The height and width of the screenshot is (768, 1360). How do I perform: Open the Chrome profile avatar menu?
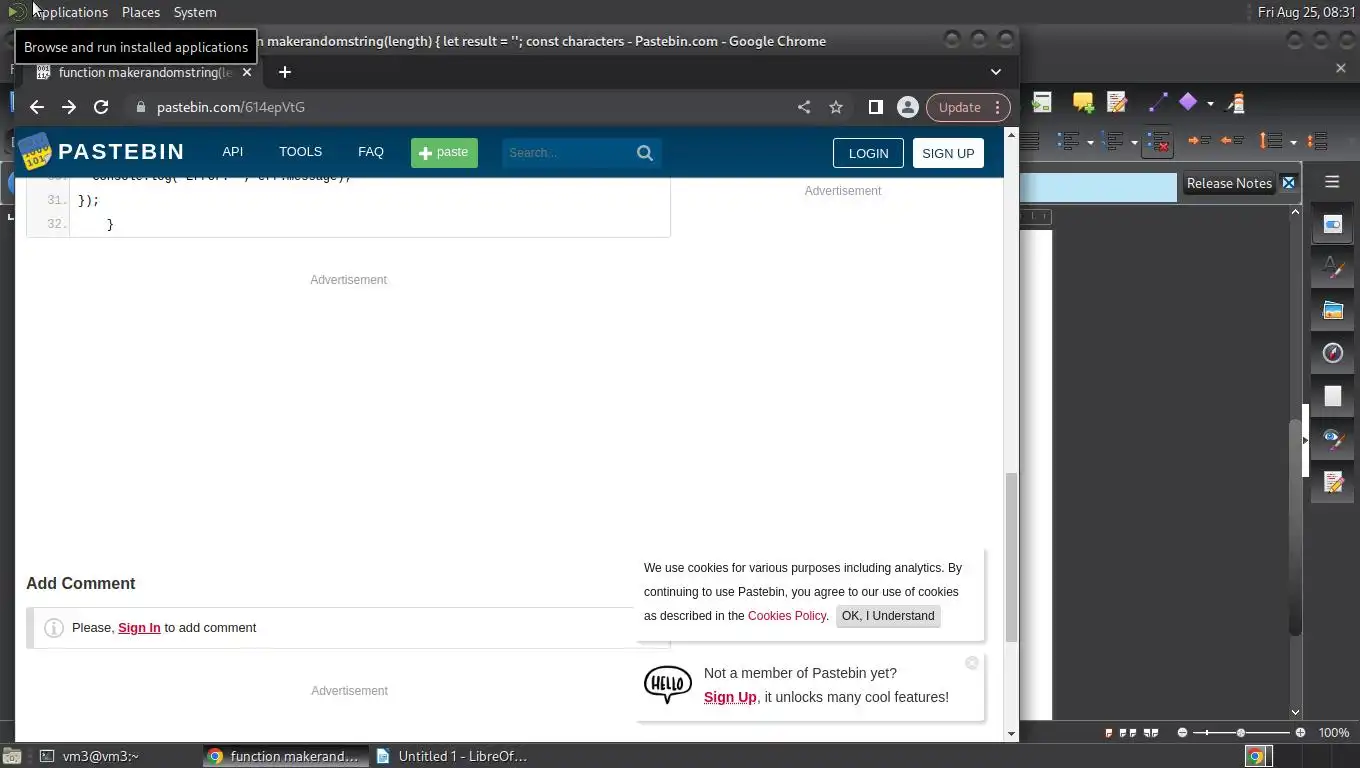(908, 107)
